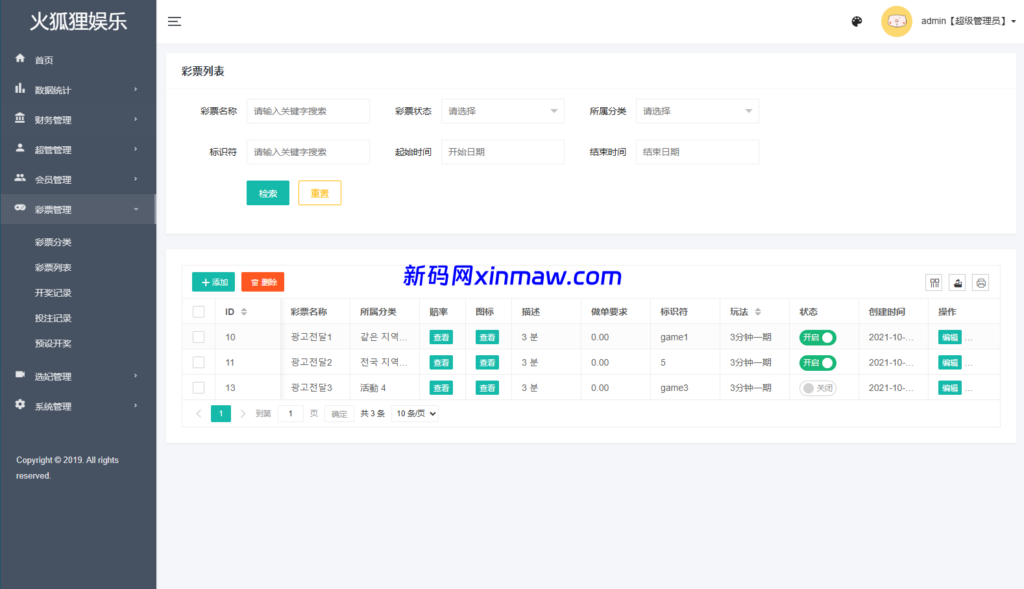Enable the status switch for game3
Viewport: 1024px width, 589px height.
(x=818, y=388)
